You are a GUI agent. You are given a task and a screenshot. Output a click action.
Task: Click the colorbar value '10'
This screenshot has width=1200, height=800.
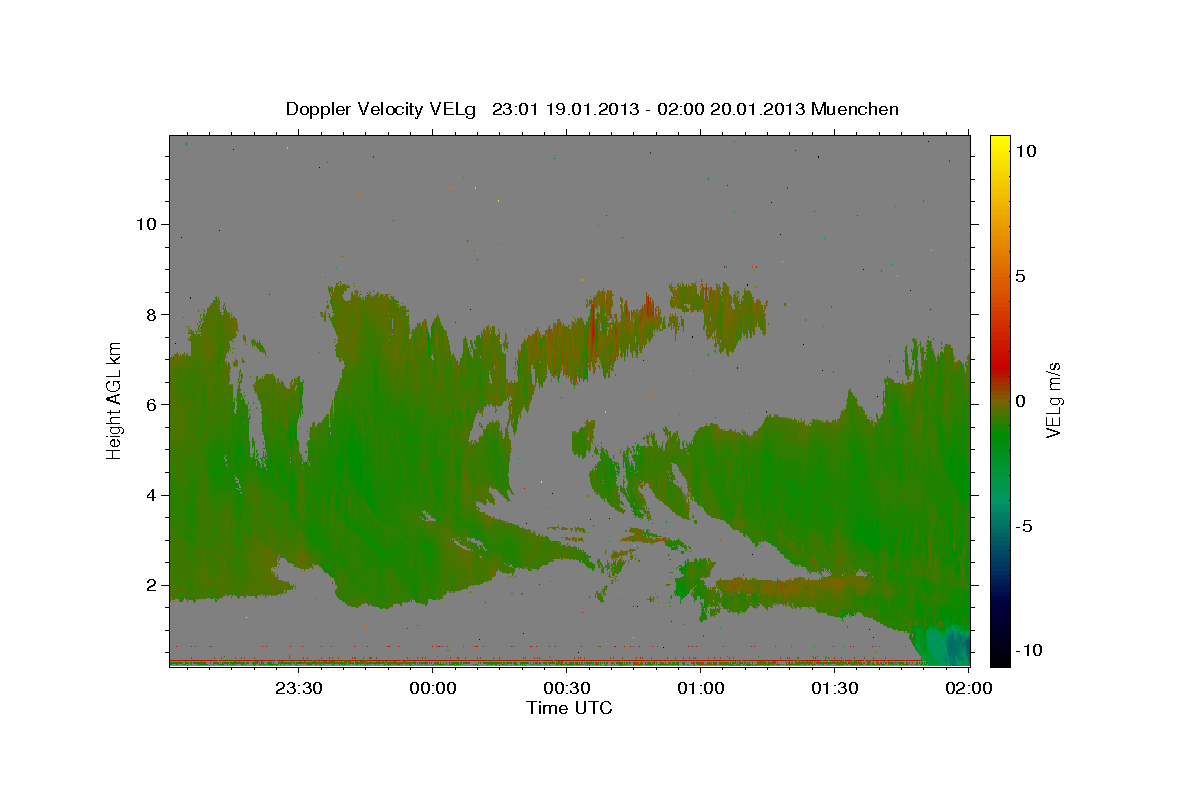tap(1025, 150)
